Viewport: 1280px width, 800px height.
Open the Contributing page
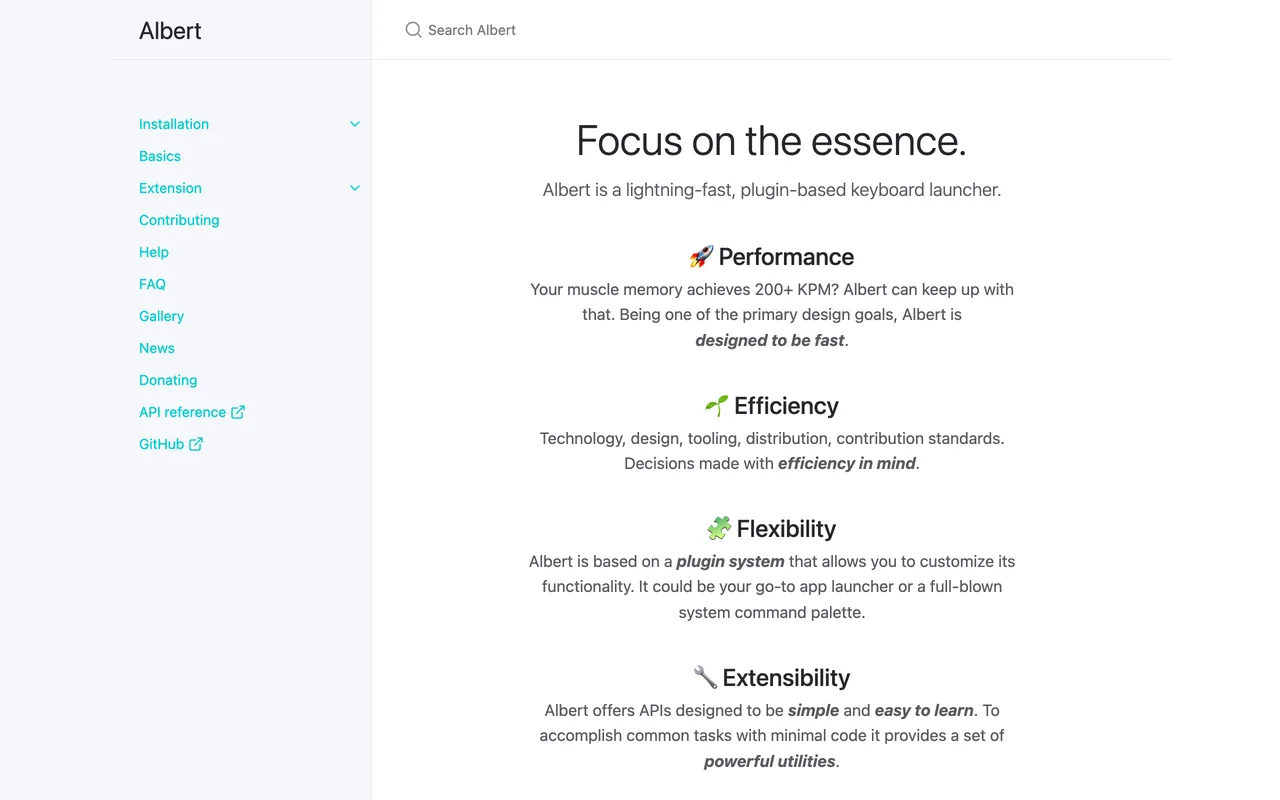point(179,220)
